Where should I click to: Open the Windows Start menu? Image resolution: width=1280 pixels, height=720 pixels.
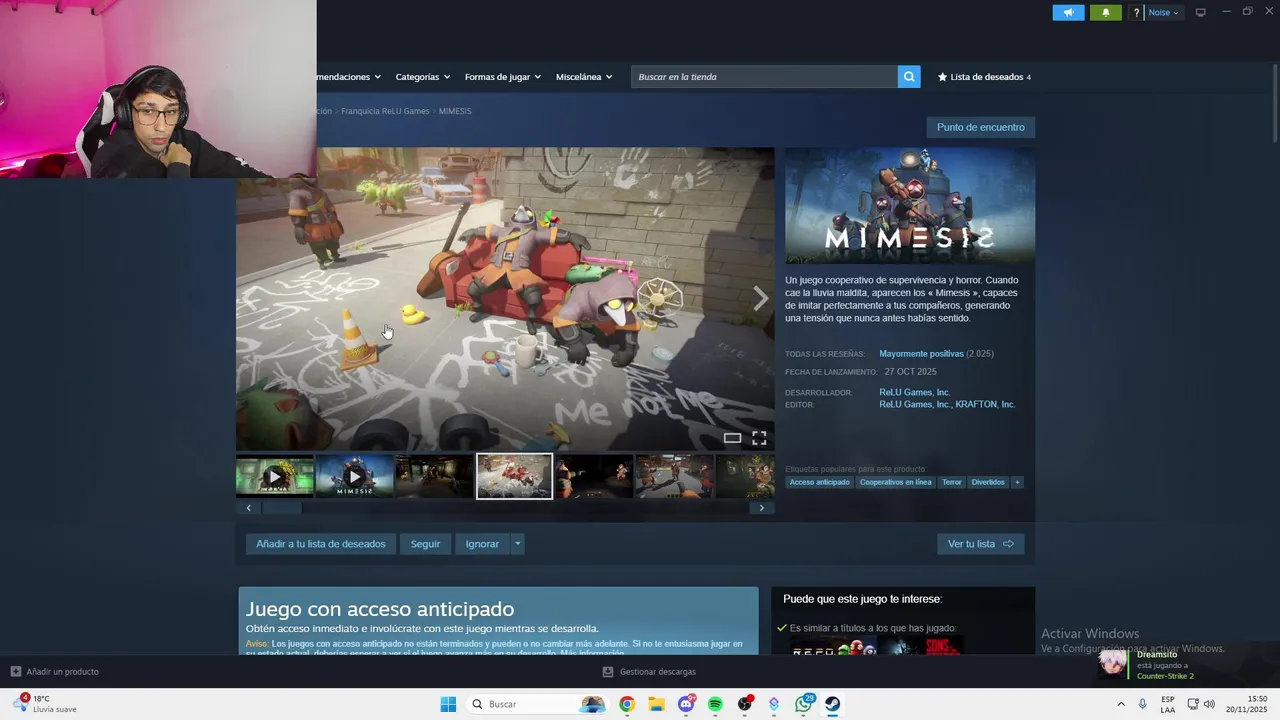click(448, 704)
